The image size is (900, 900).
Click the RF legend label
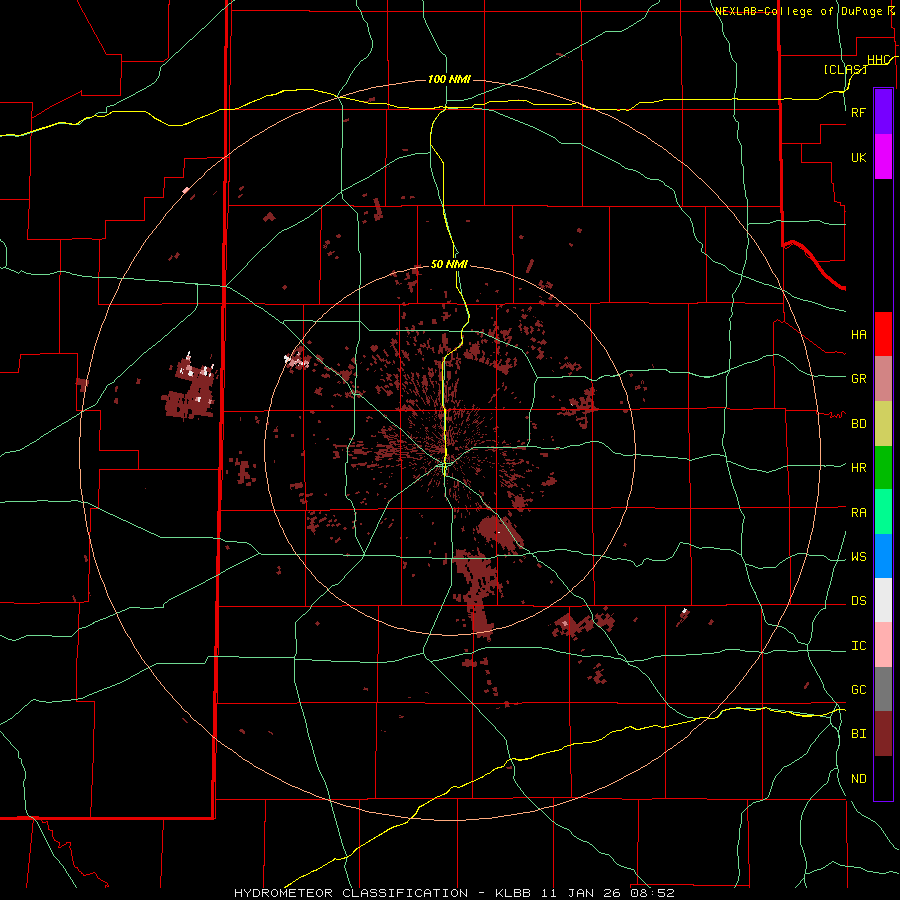[x=859, y=112]
